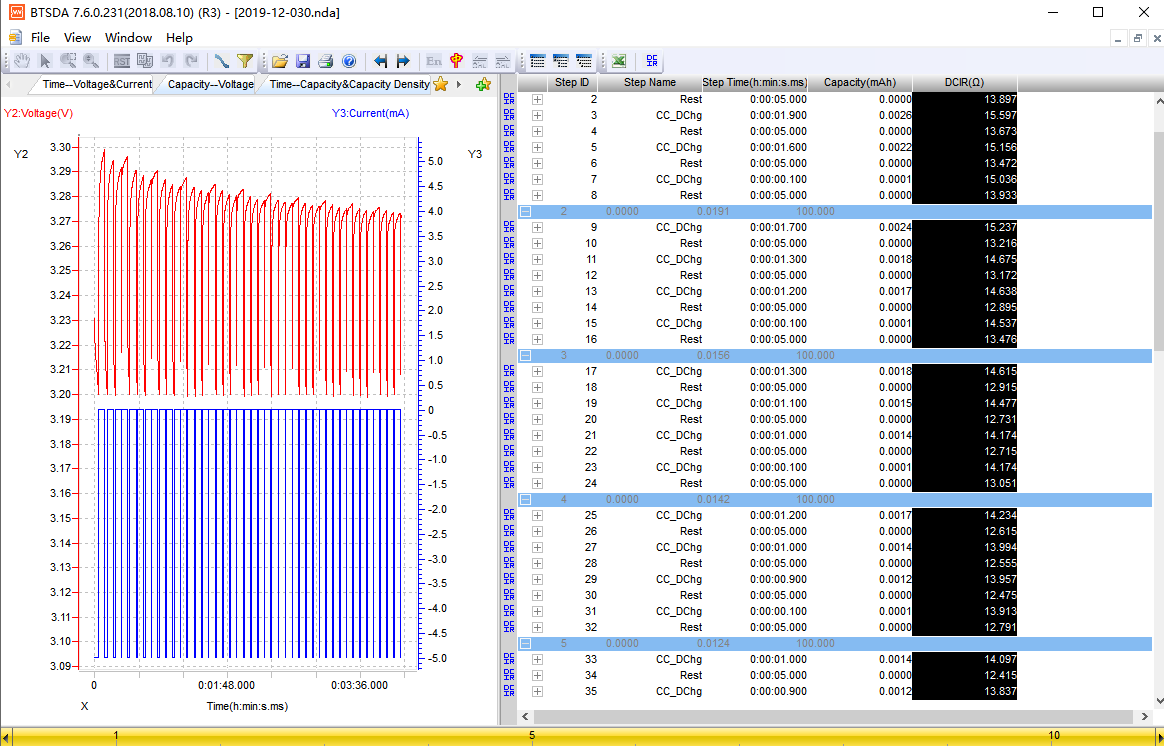Collapse the cycle 2 group row
Viewport: 1164px width, 746px height.
tap(526, 212)
